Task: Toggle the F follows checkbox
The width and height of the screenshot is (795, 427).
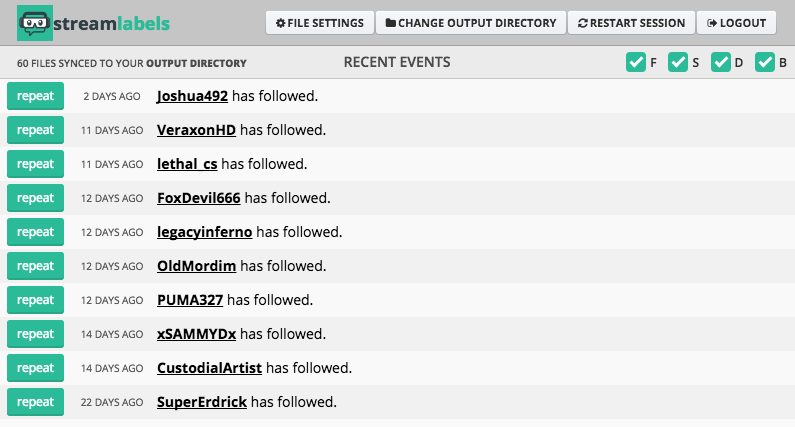Action: tap(636, 62)
